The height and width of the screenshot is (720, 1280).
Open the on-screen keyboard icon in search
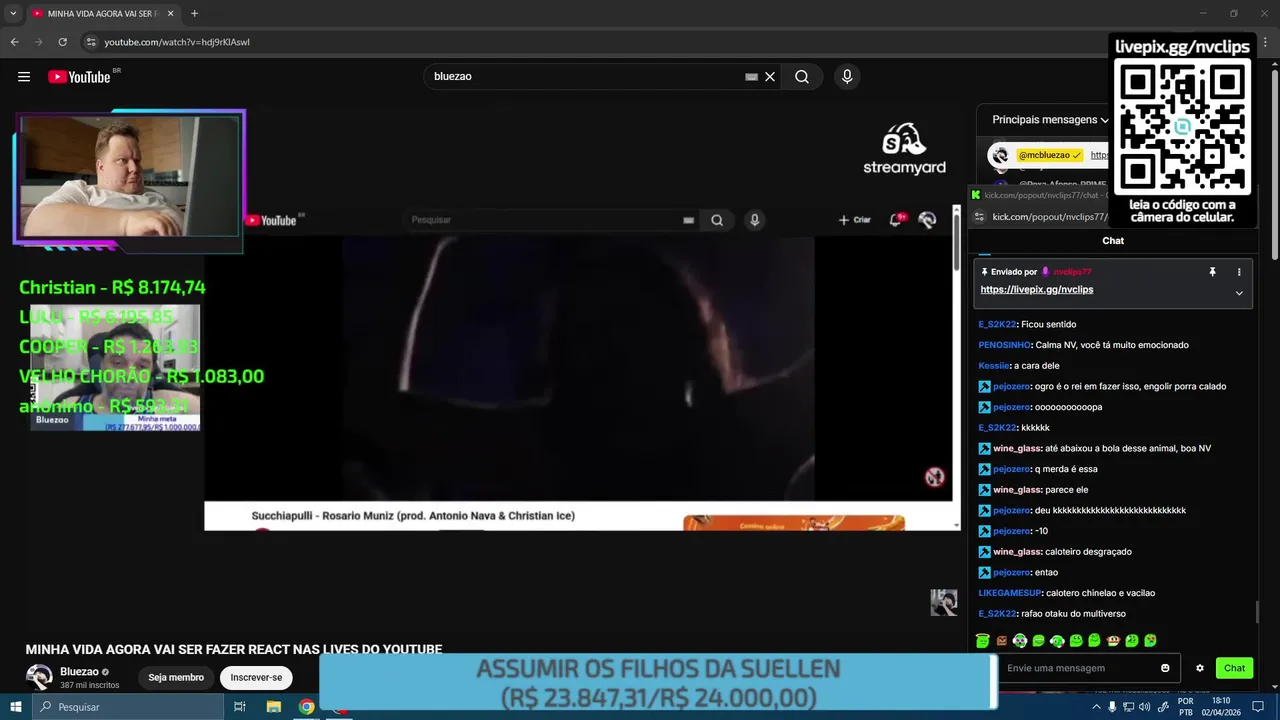click(x=751, y=77)
